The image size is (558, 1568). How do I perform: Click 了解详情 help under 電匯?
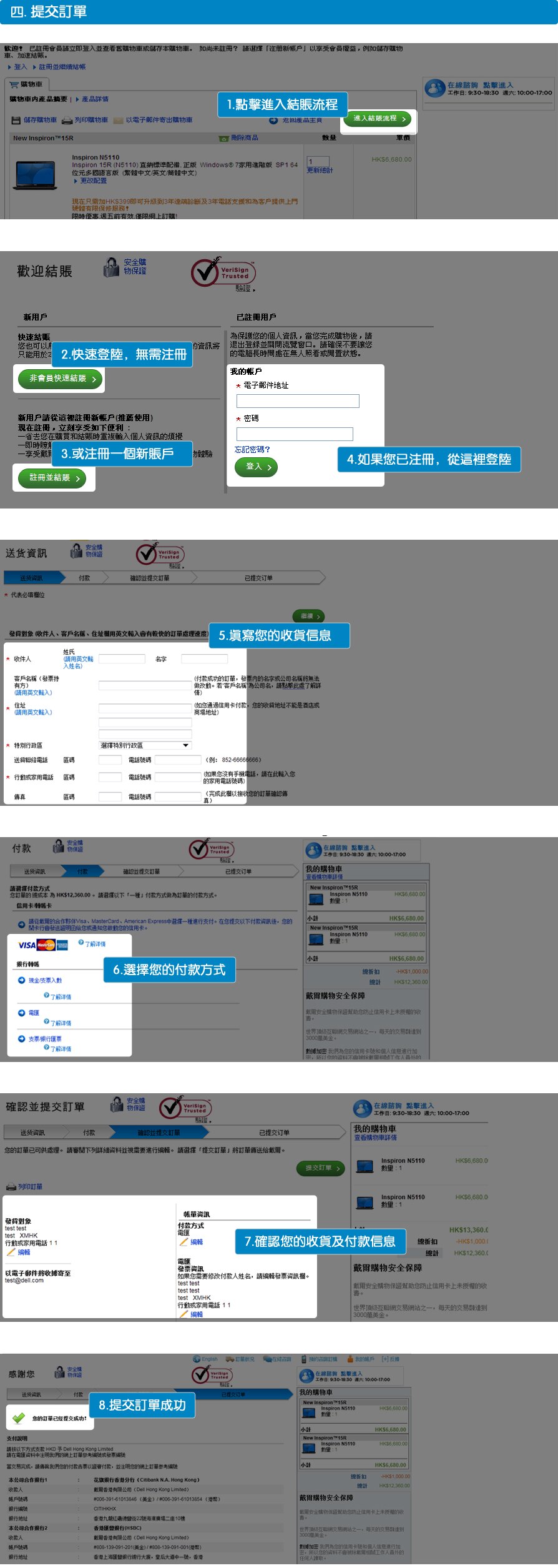47,1022
